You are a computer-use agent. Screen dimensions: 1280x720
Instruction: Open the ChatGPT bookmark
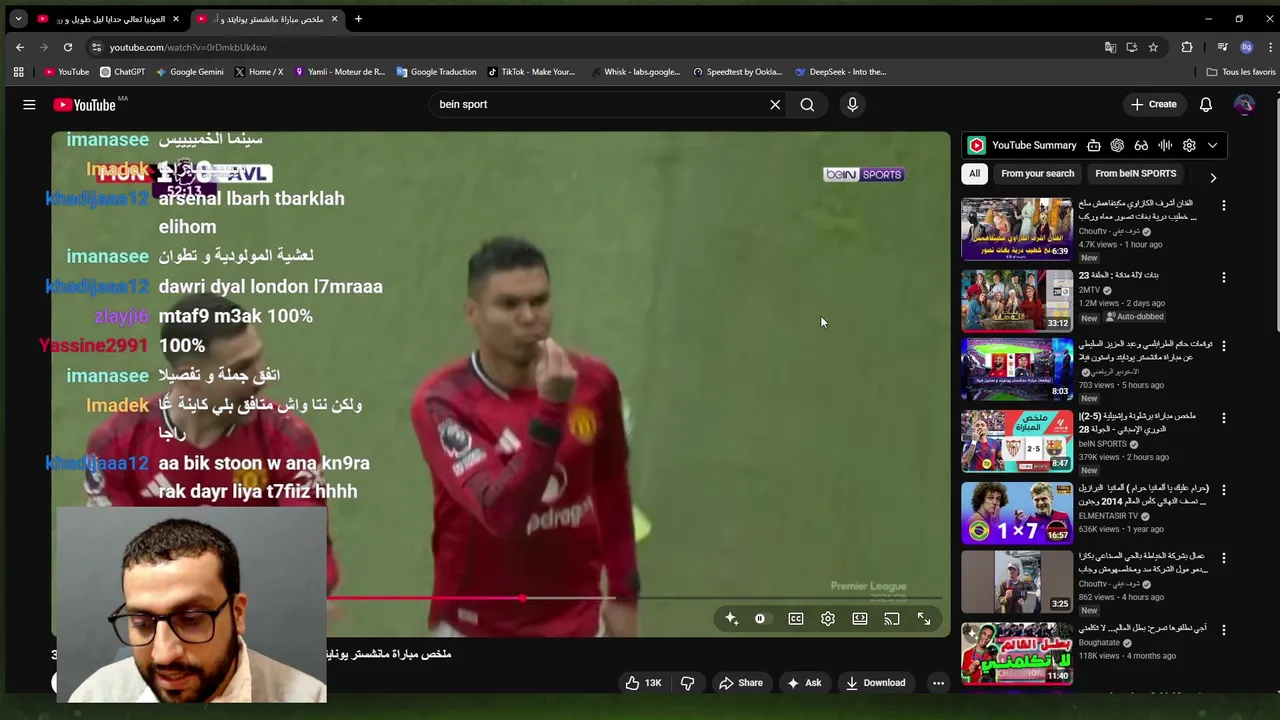(122, 72)
